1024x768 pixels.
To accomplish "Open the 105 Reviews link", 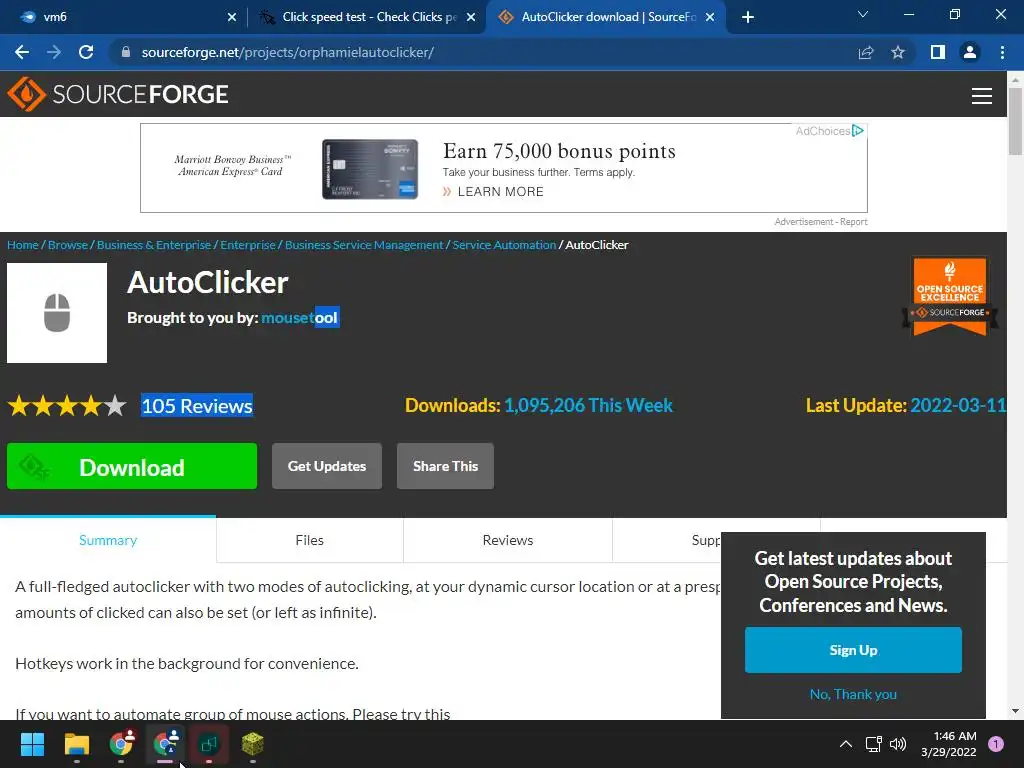I will (x=197, y=406).
